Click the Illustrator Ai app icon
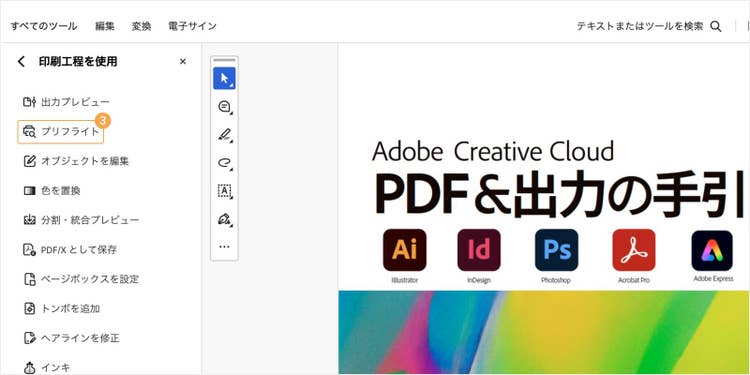This screenshot has width=750, height=375. tap(405, 250)
